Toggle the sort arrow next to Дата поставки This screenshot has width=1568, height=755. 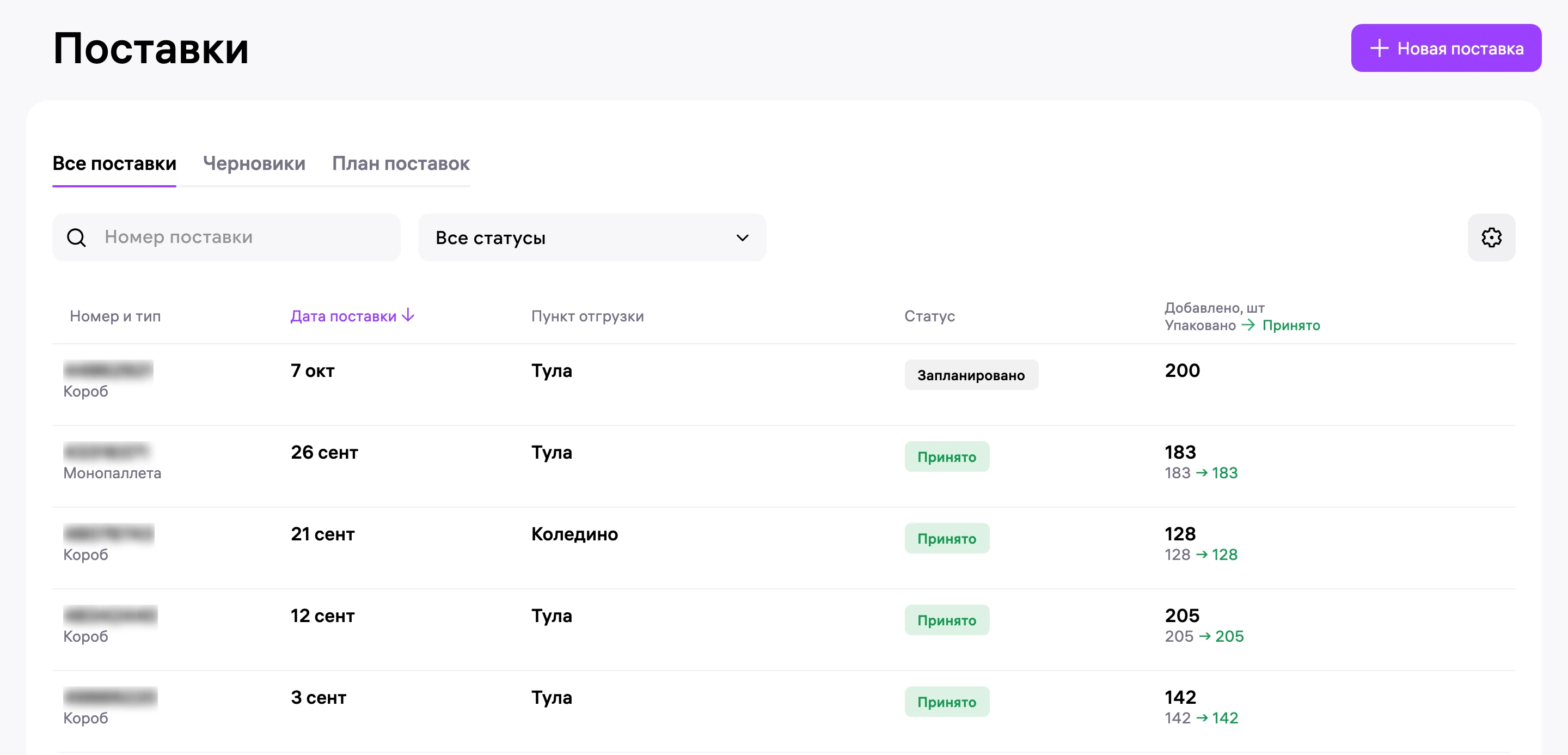point(408,315)
